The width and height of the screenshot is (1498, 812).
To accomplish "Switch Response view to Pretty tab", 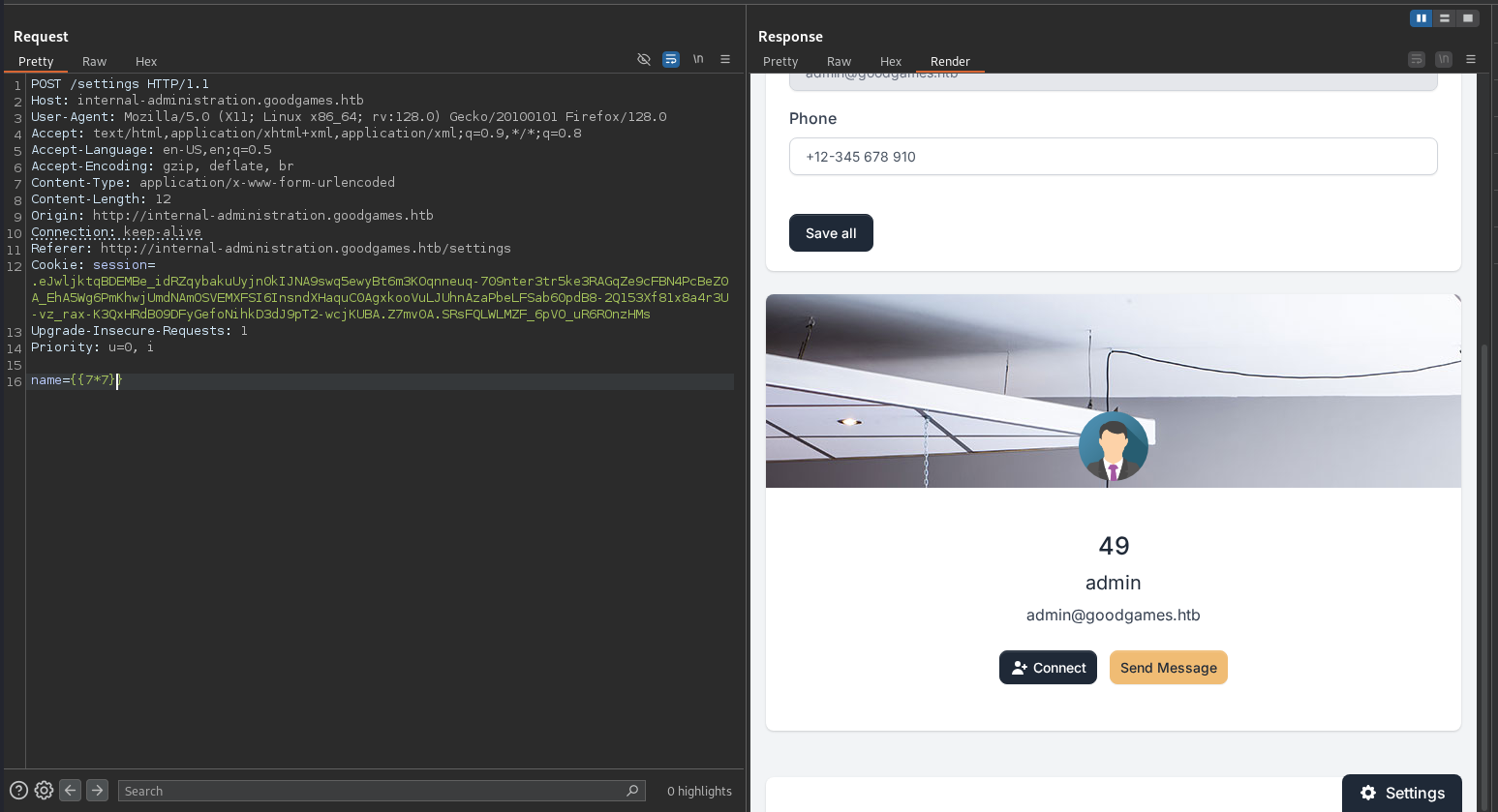I will pyautogui.click(x=780, y=61).
